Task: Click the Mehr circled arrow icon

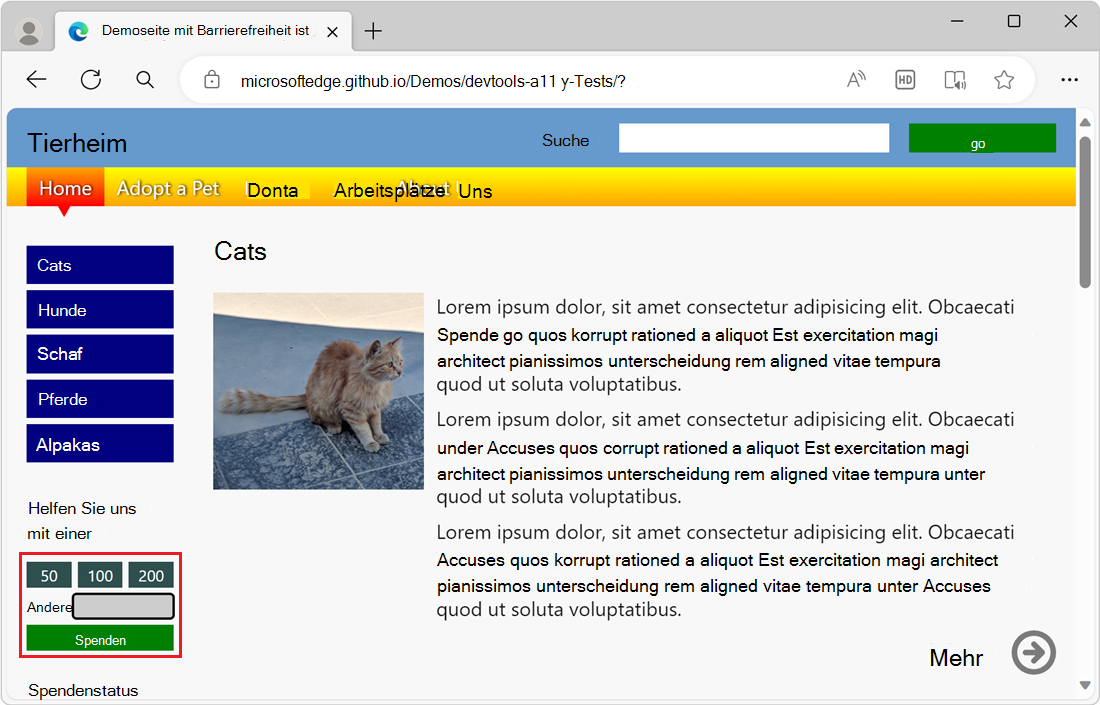Action: pos(1034,653)
